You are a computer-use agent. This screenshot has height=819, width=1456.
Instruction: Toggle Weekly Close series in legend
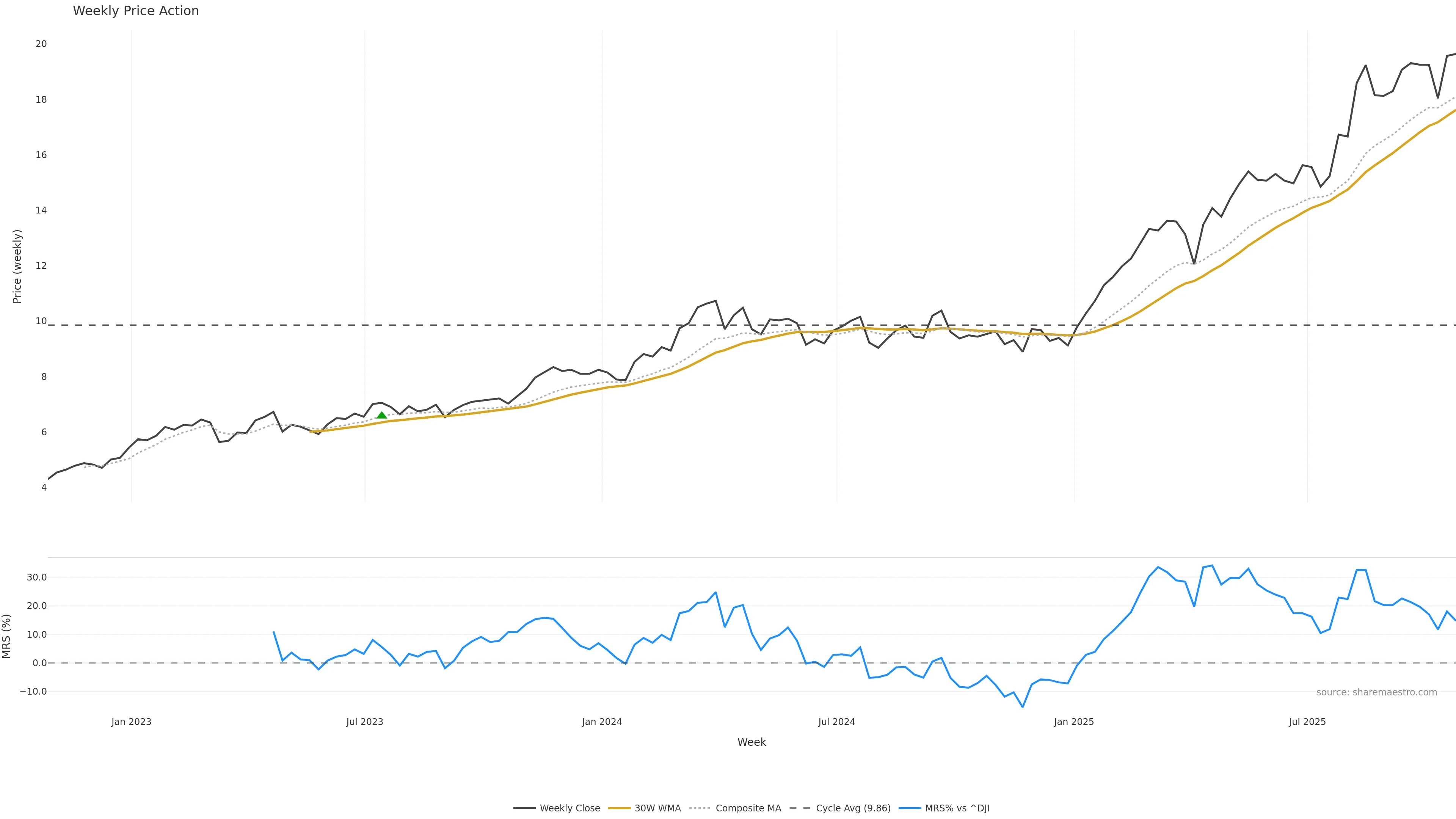point(569,808)
